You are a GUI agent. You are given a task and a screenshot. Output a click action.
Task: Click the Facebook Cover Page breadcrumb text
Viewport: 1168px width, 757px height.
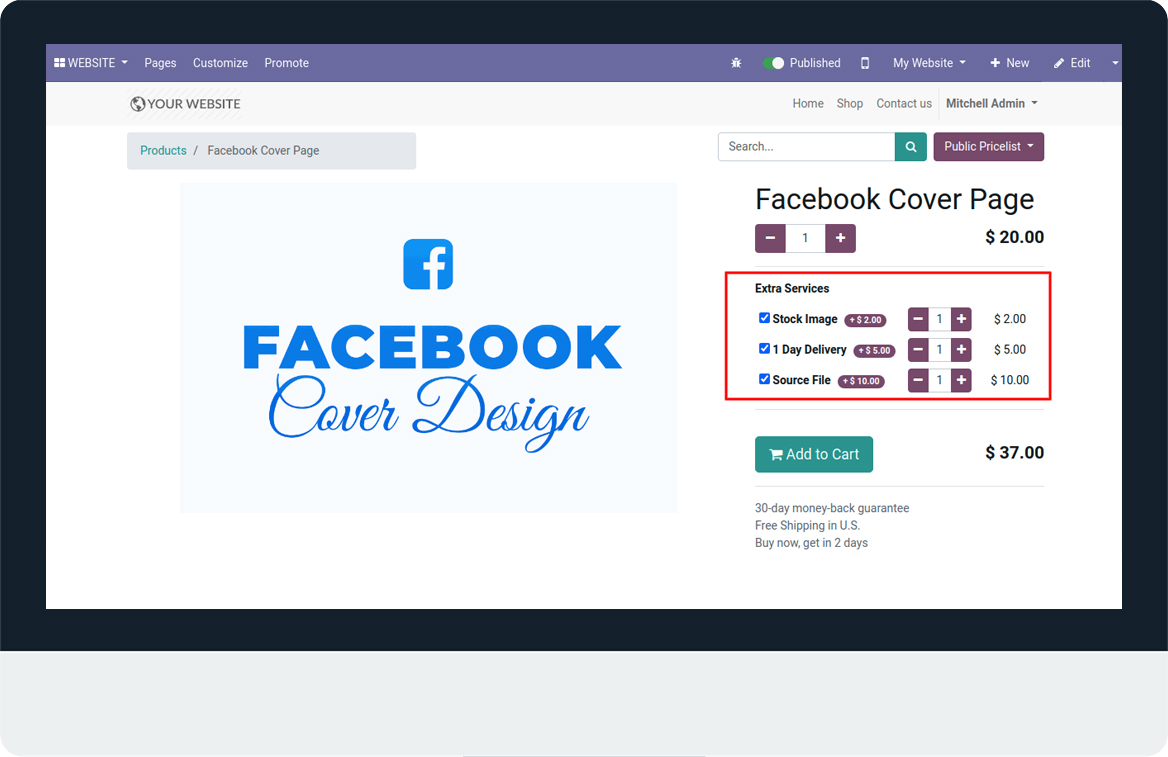pos(263,151)
